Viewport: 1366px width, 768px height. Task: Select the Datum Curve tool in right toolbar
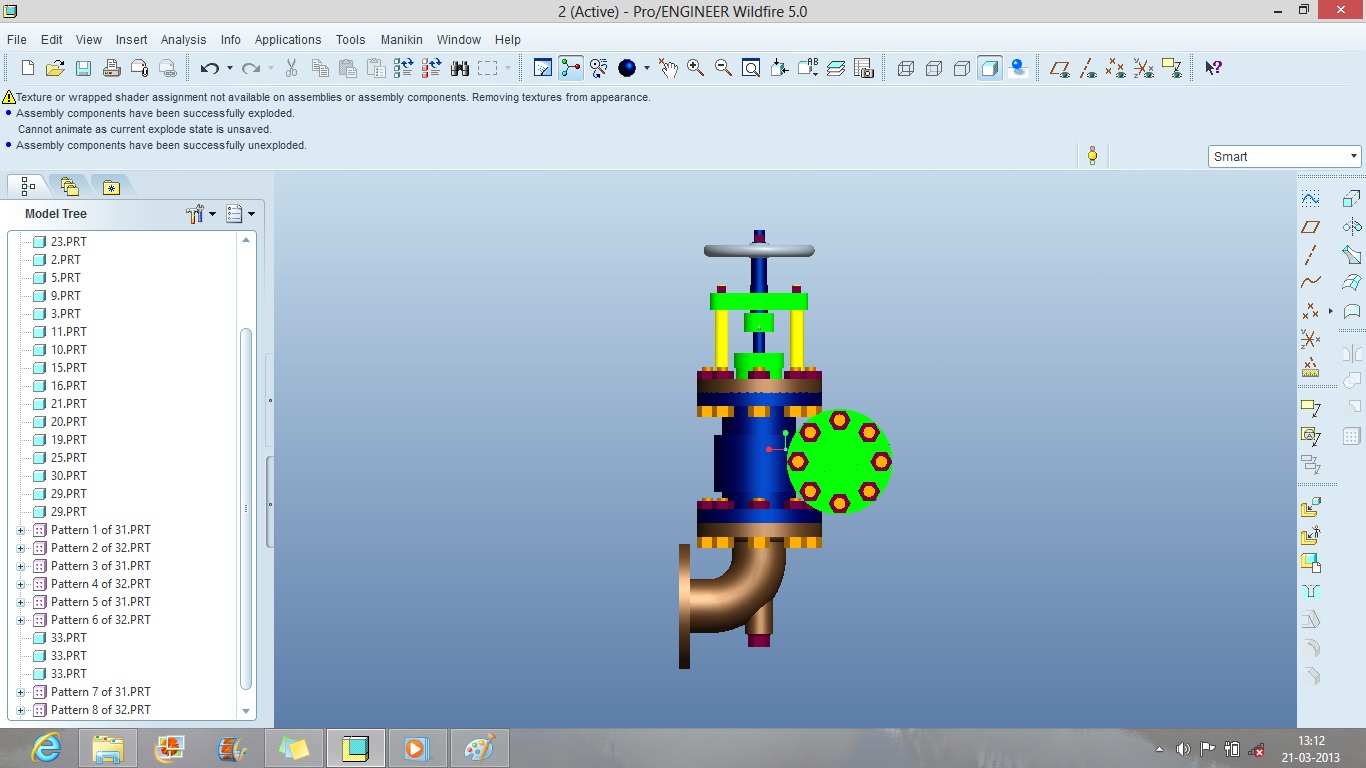point(1311,283)
